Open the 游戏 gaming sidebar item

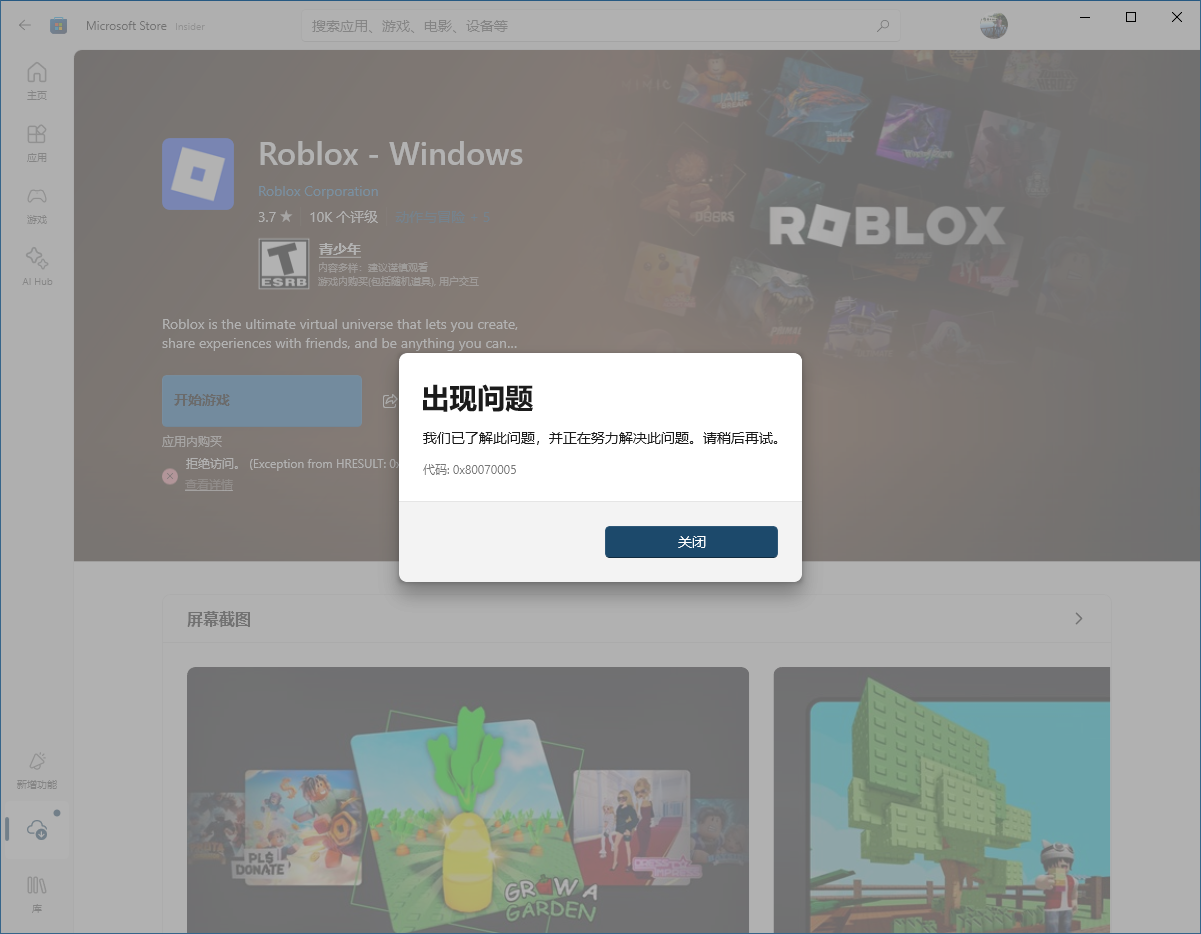tap(37, 205)
